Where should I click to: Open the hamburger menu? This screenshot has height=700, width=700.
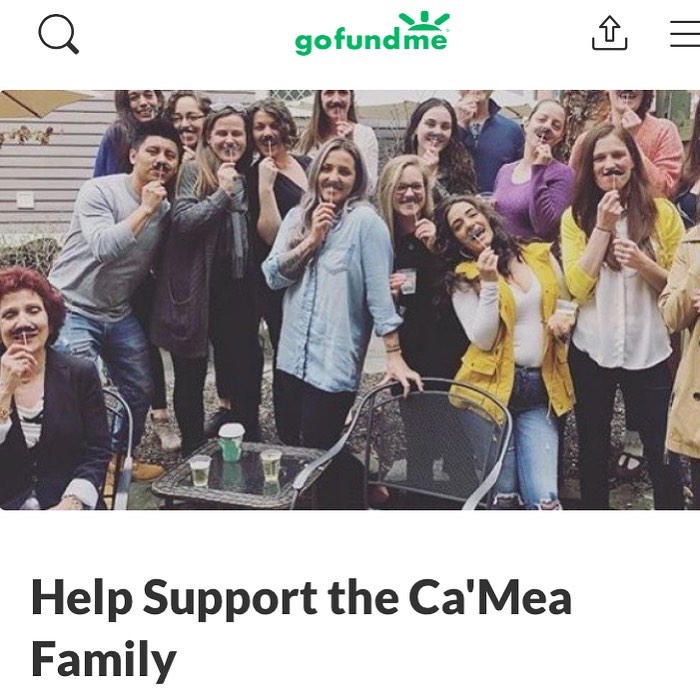point(685,33)
